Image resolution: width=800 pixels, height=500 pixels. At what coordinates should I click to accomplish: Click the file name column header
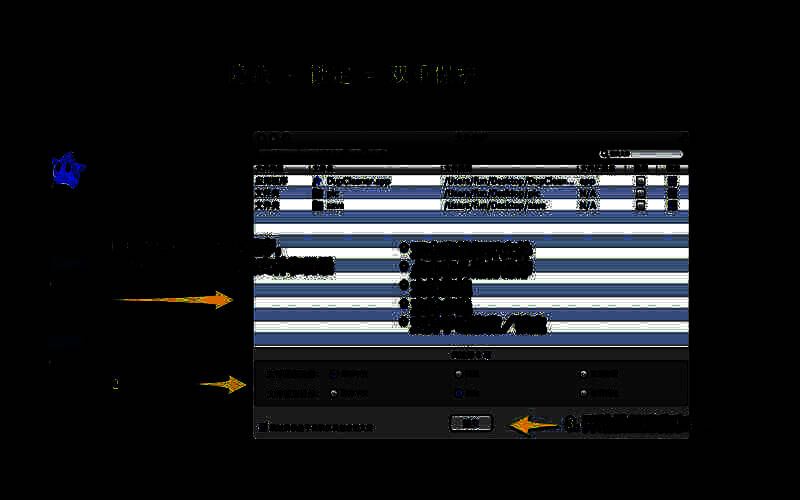(x=325, y=167)
